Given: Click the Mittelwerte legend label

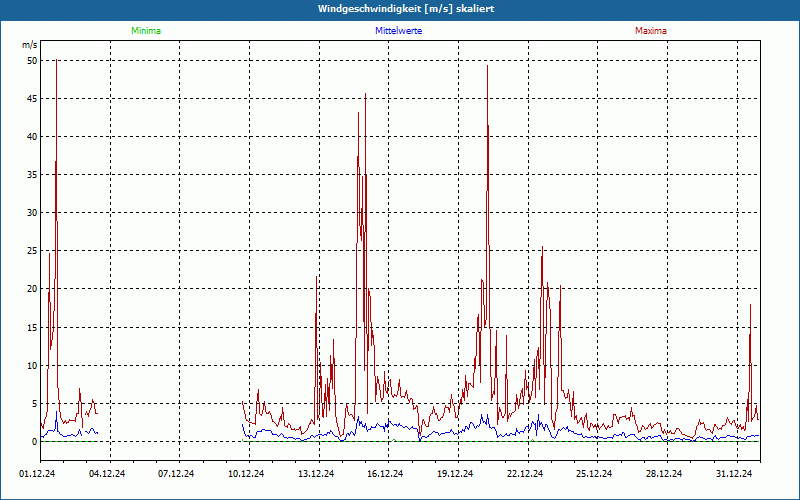Looking at the screenshot, I should pyautogui.click(x=398, y=31).
